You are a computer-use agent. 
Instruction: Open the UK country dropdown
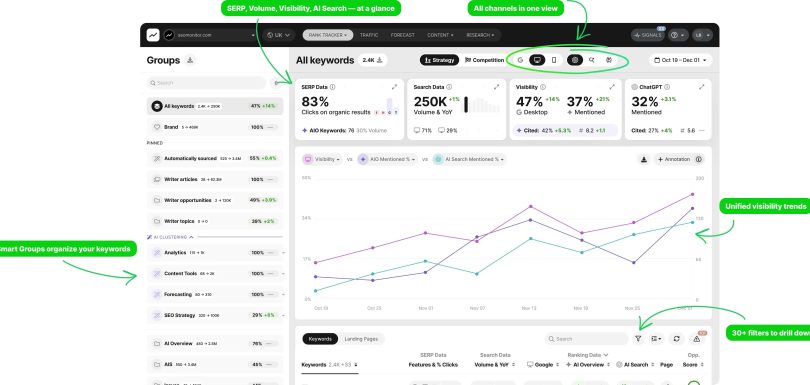tap(278, 35)
